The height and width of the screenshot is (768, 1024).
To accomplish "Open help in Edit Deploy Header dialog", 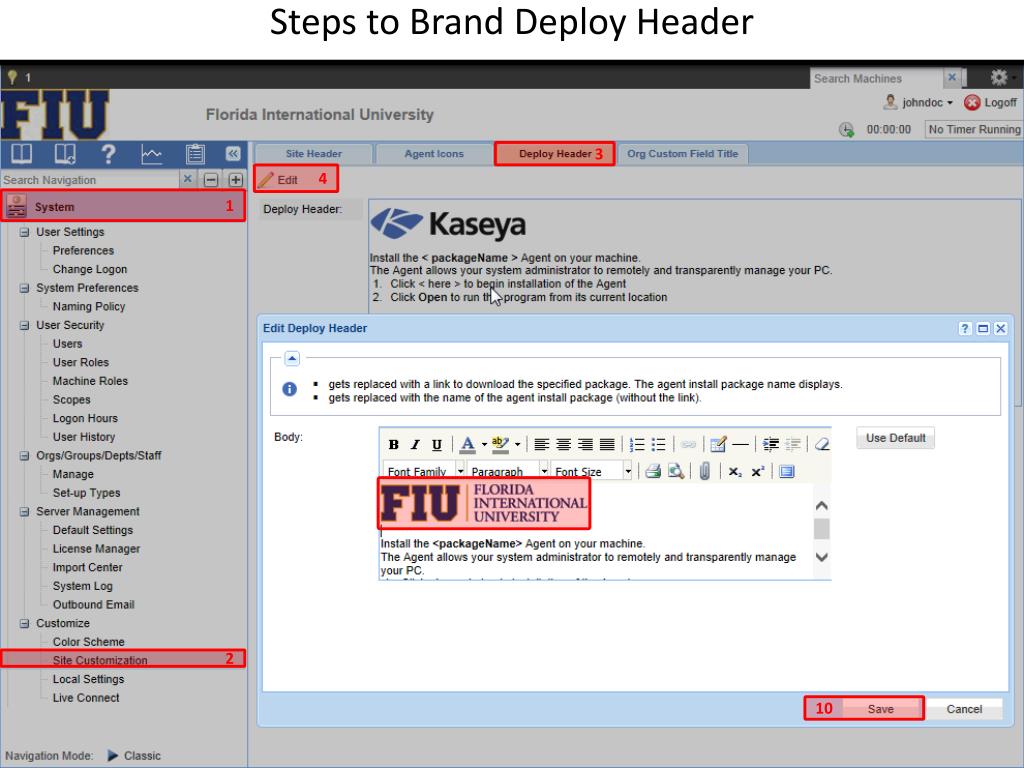I will (x=965, y=328).
